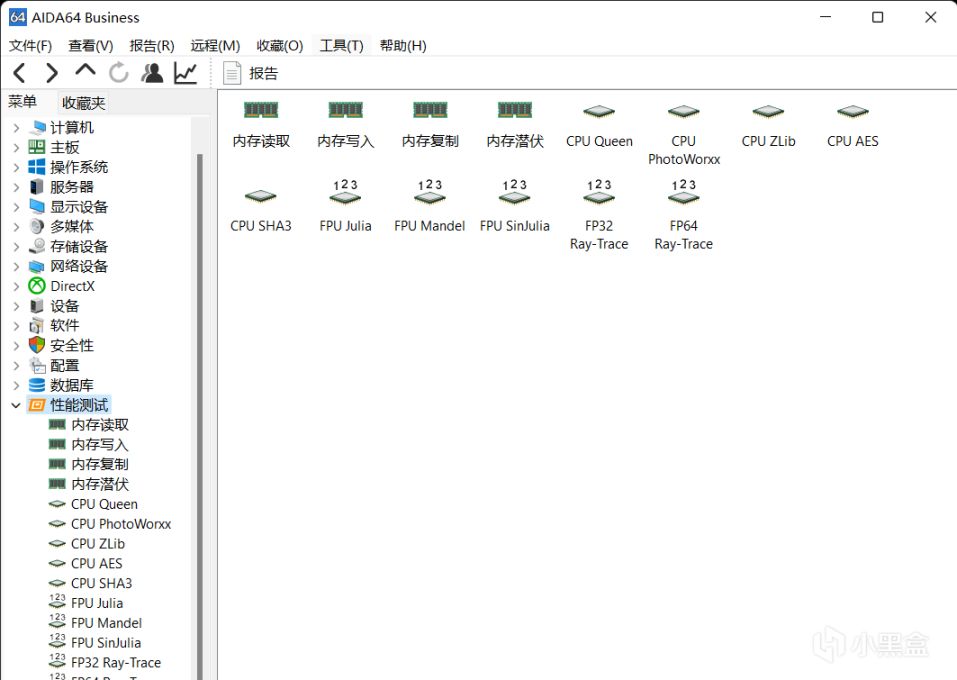Image resolution: width=957 pixels, height=680 pixels.
Task: Select FPU Mandel icon in main pane
Action: pos(430,192)
